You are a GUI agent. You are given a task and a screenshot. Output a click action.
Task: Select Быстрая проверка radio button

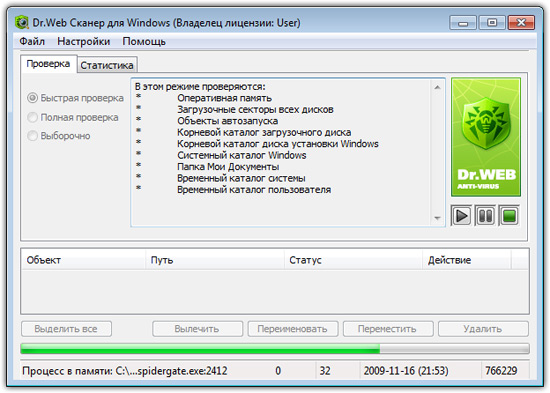click(x=32, y=98)
